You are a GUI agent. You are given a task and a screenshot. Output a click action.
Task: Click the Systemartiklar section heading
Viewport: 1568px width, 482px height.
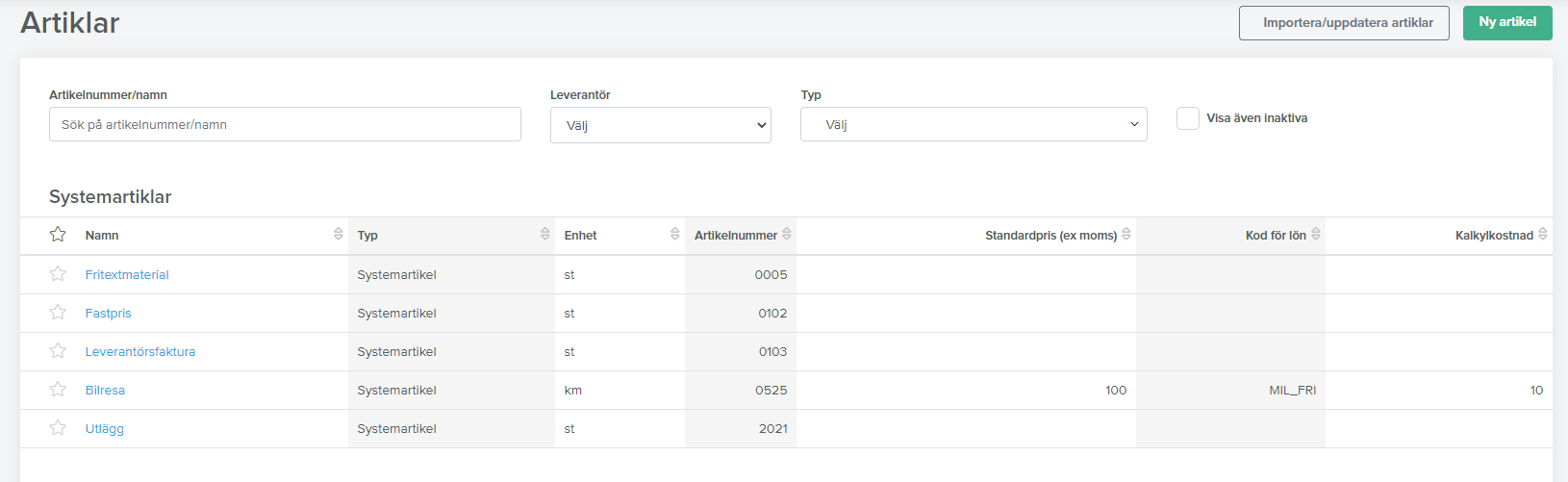[x=110, y=196]
